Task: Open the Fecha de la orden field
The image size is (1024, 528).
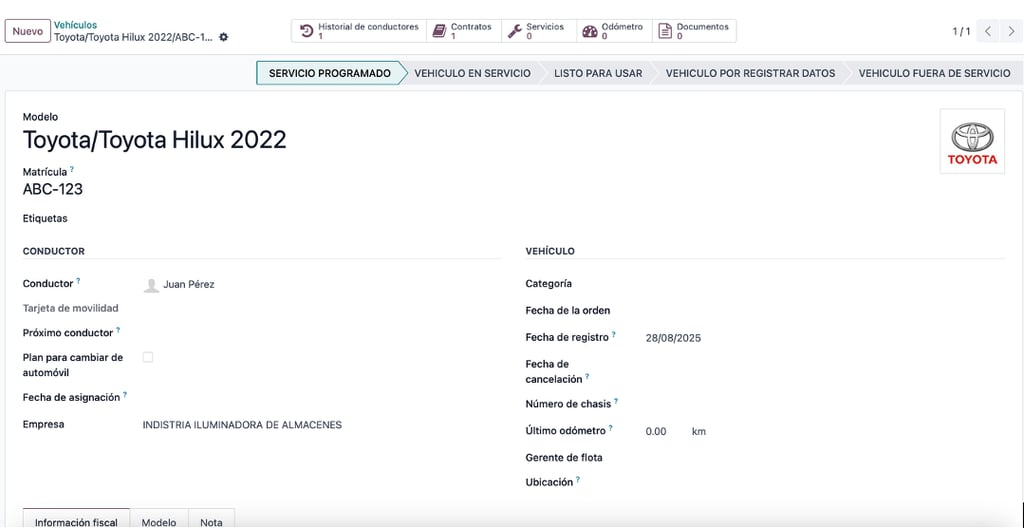Action: 824,310
